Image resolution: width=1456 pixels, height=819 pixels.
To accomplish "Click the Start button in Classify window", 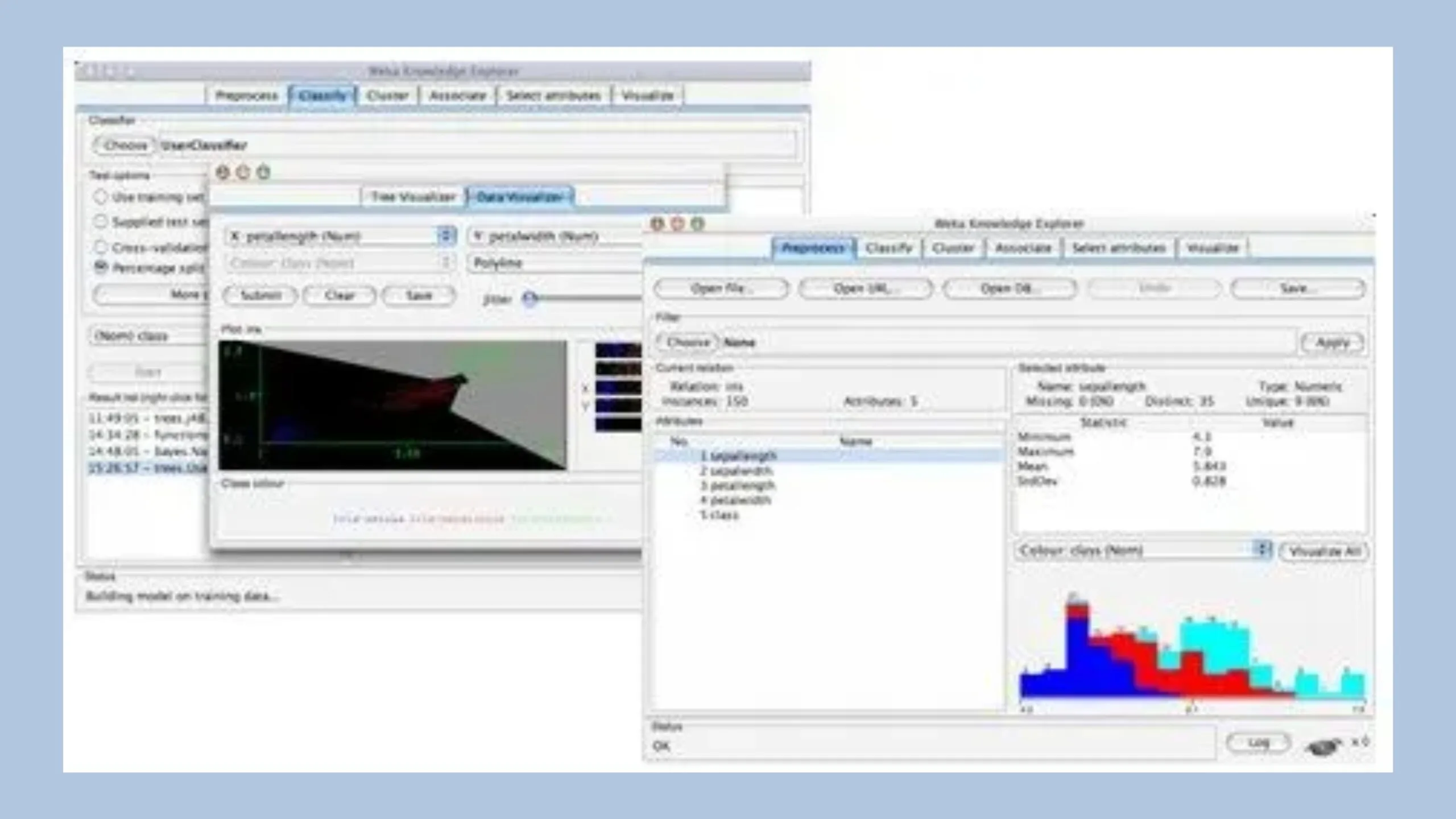I will pyautogui.click(x=148, y=372).
